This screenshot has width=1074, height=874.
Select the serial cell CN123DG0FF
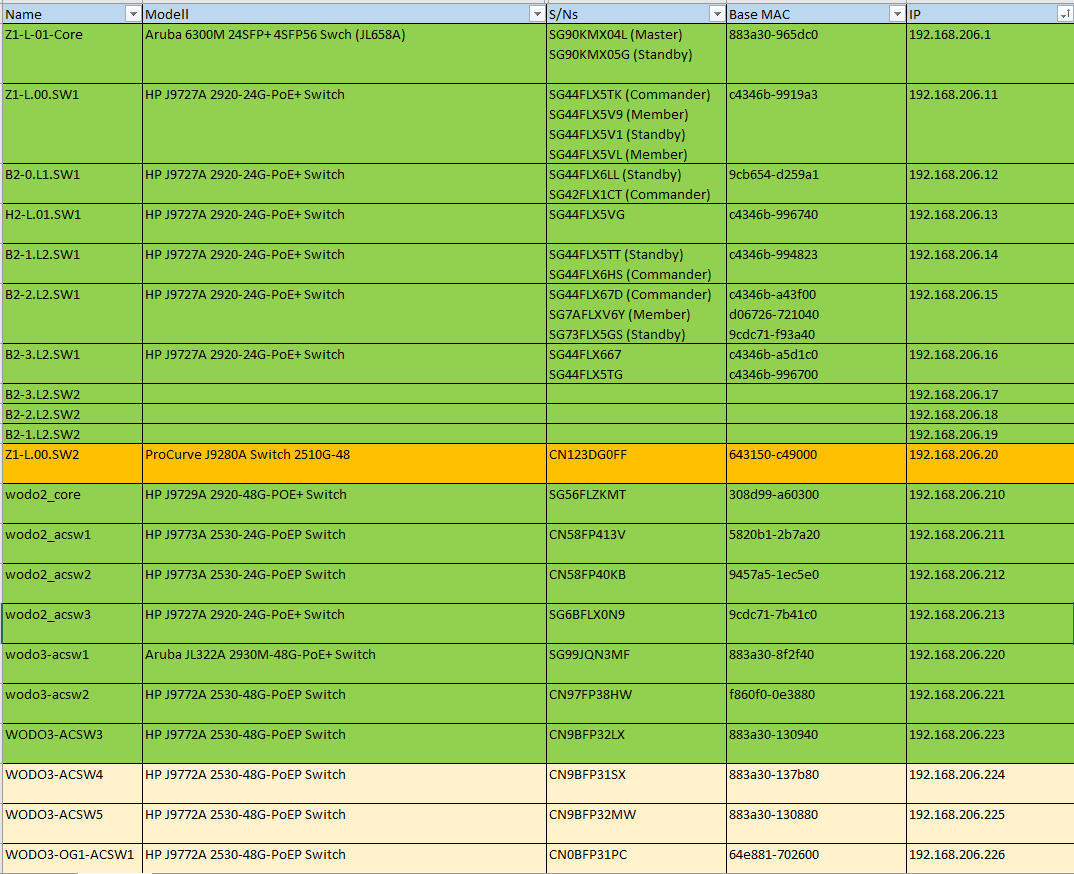[x=636, y=464]
